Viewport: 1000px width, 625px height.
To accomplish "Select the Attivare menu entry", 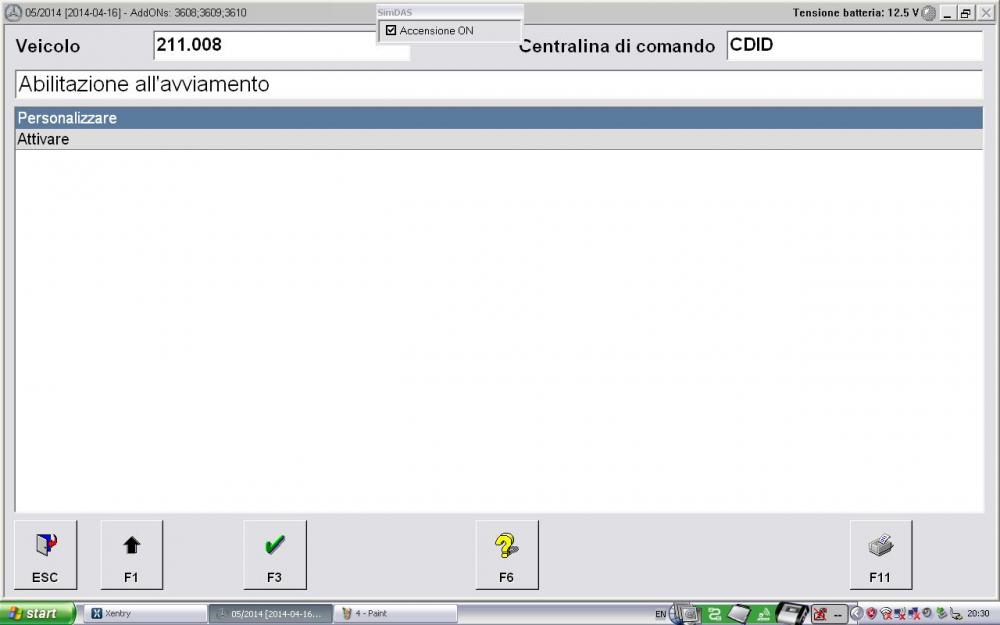I will 498,140.
